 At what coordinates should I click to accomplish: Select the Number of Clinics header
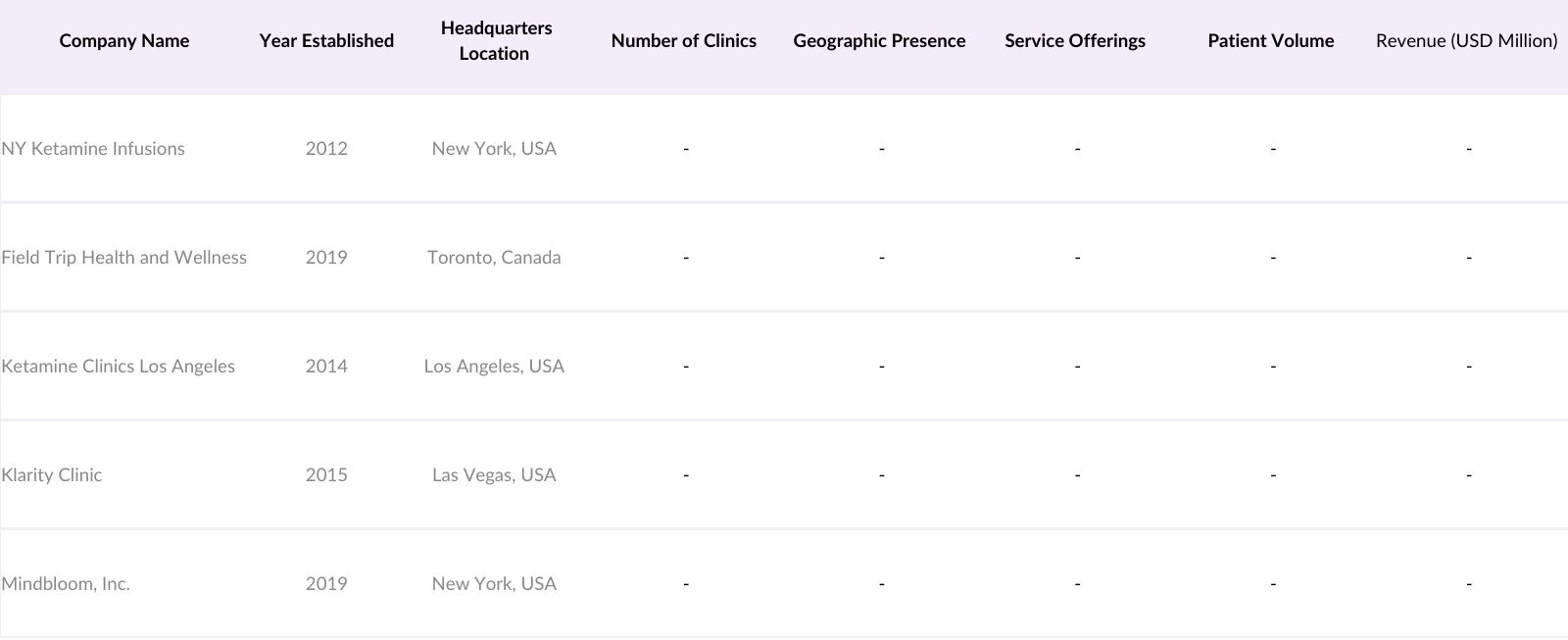click(684, 41)
